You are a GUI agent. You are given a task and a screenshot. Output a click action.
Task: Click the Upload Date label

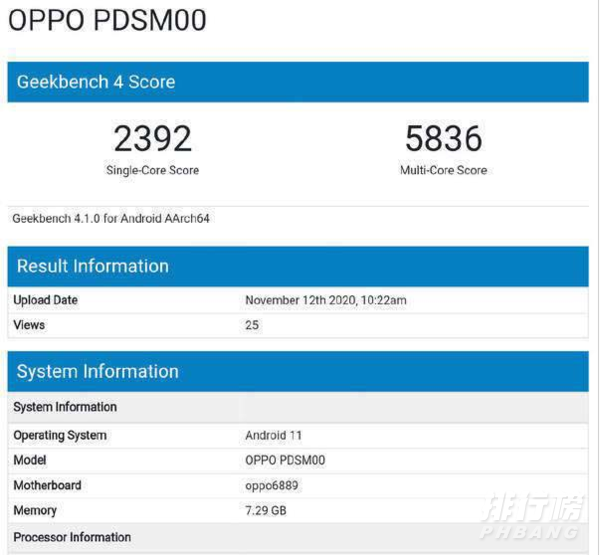tap(46, 300)
